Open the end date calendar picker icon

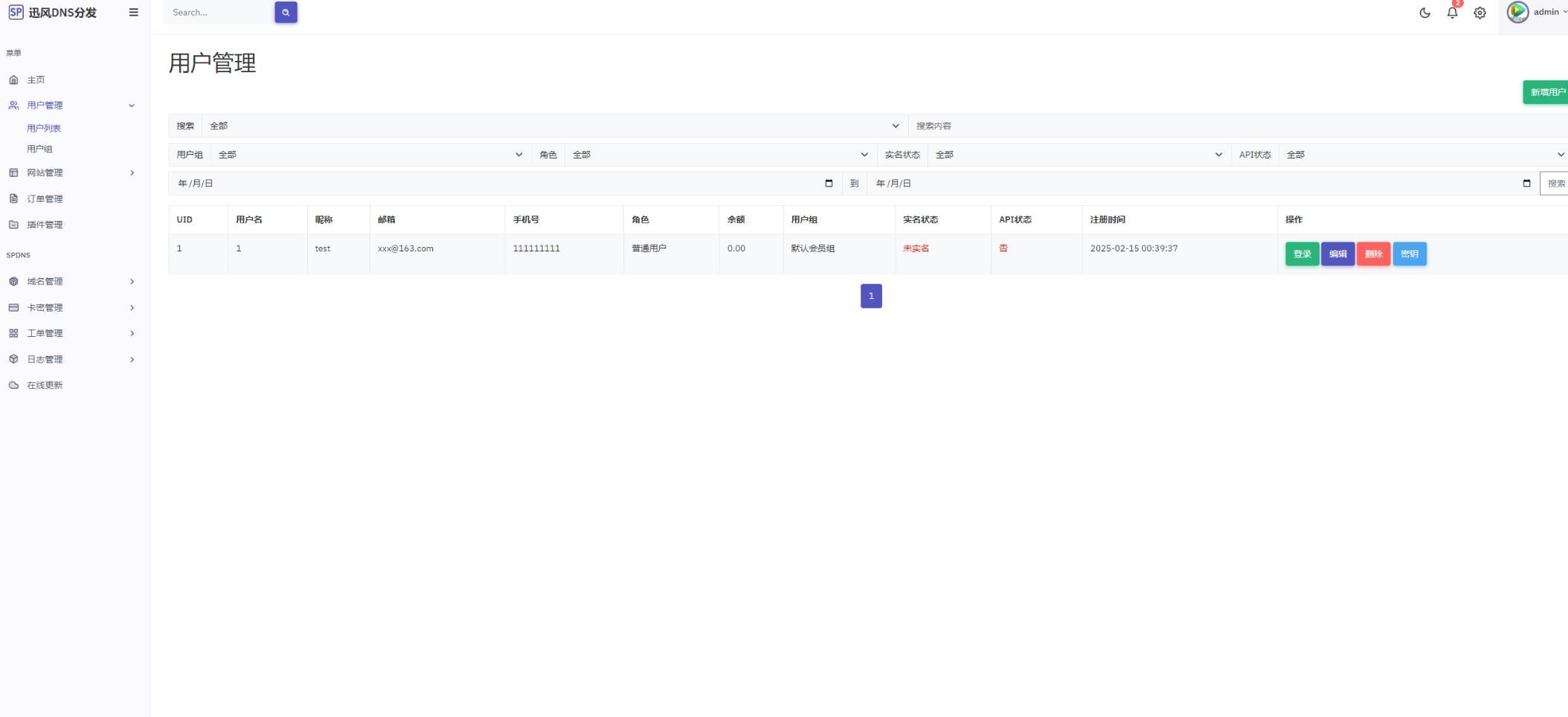tap(1526, 184)
